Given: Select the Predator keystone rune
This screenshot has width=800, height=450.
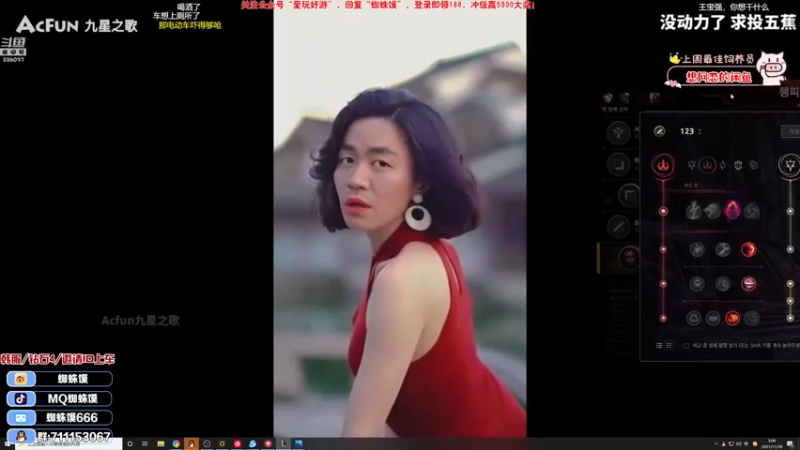Looking at the screenshot, I should (713, 210).
